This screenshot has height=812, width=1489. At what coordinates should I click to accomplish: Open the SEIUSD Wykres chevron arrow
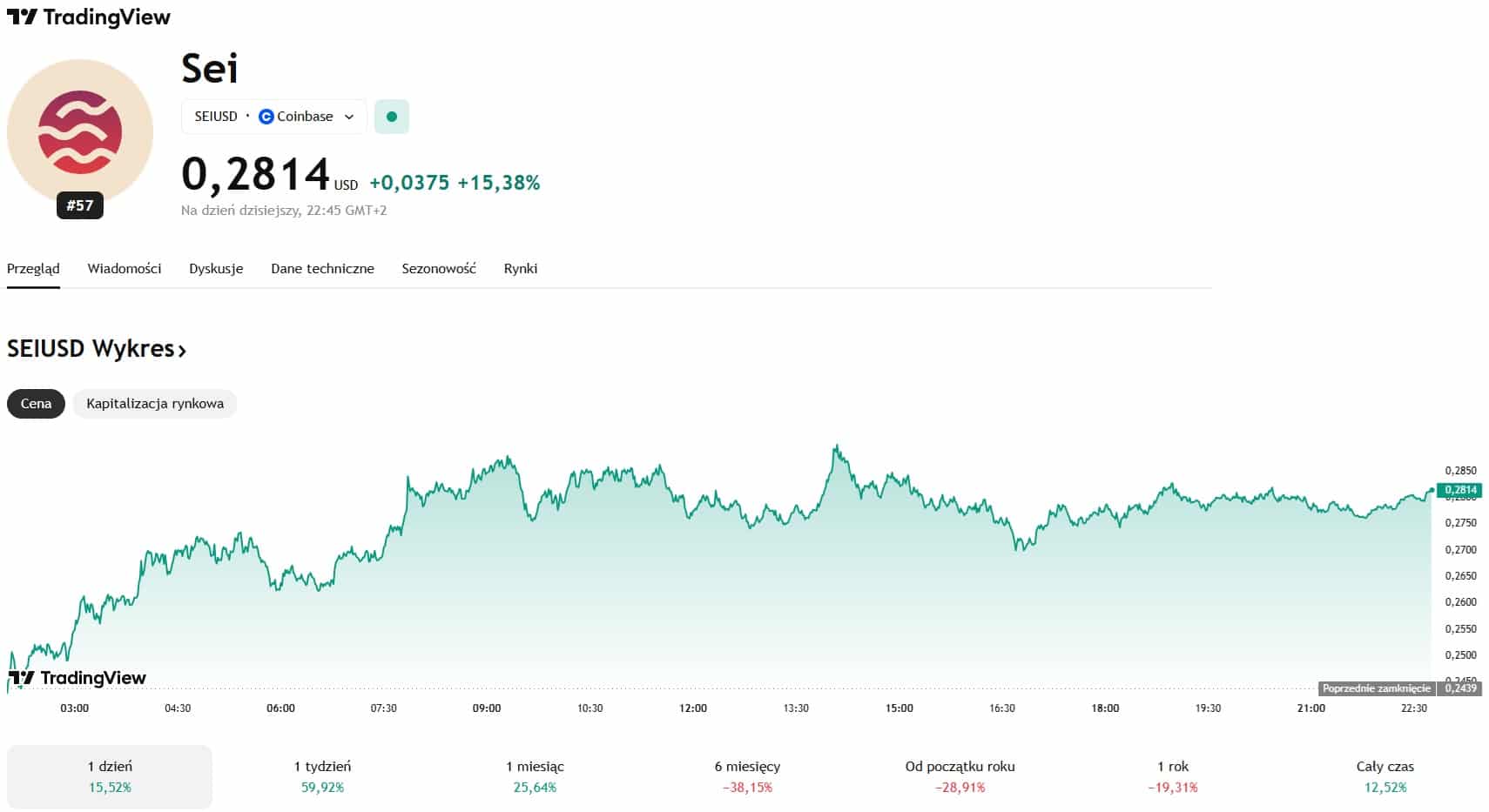182,351
